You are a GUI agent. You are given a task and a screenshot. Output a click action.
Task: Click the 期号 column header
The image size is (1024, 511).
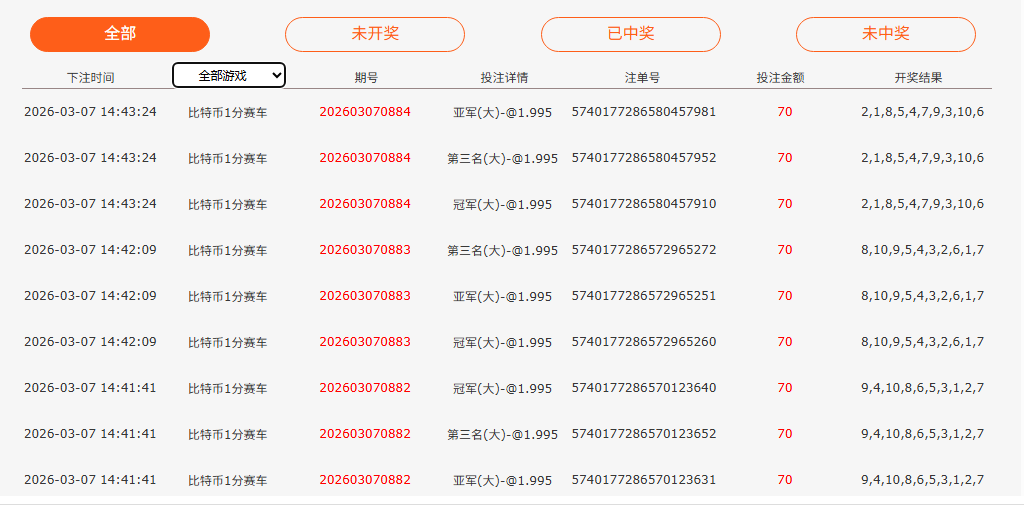coord(366,77)
